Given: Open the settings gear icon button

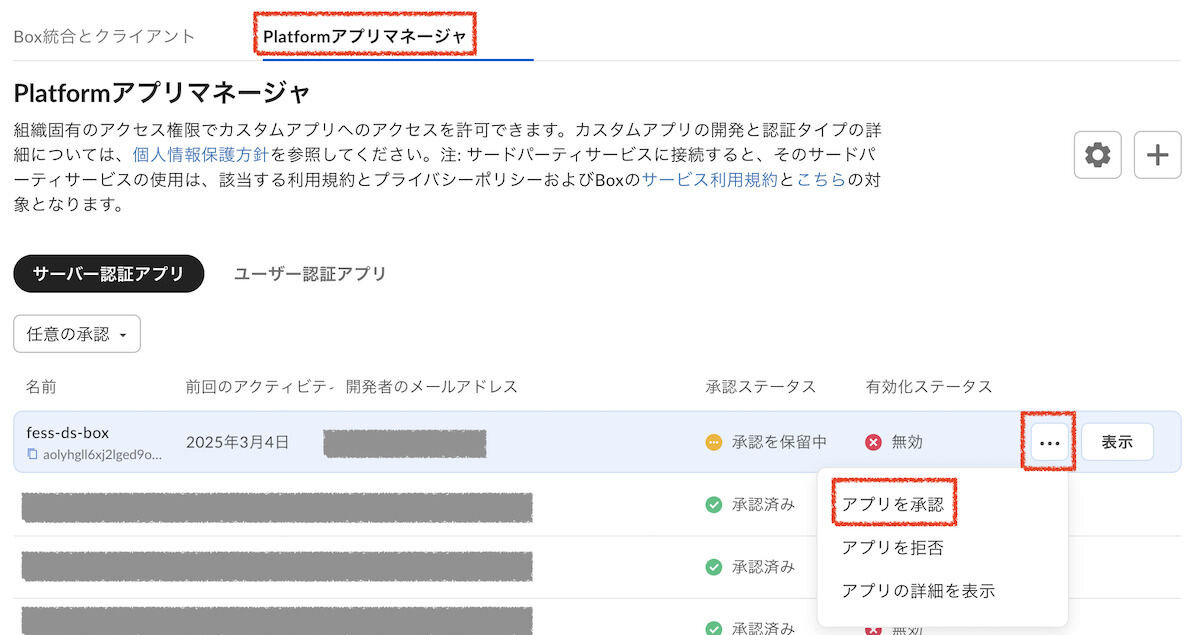Looking at the screenshot, I should pos(1097,155).
